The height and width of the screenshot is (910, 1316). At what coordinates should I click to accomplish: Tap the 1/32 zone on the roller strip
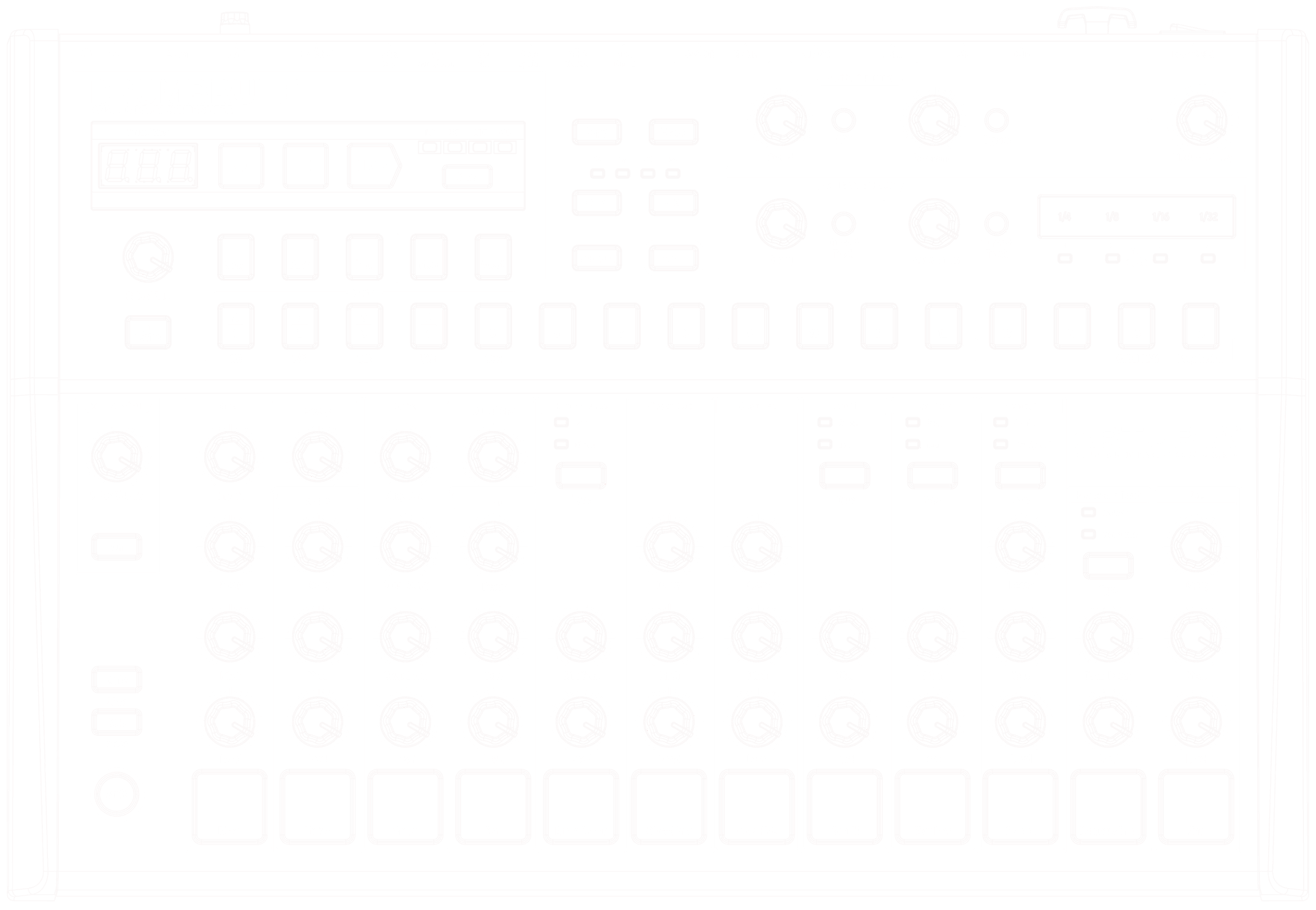tap(1208, 217)
